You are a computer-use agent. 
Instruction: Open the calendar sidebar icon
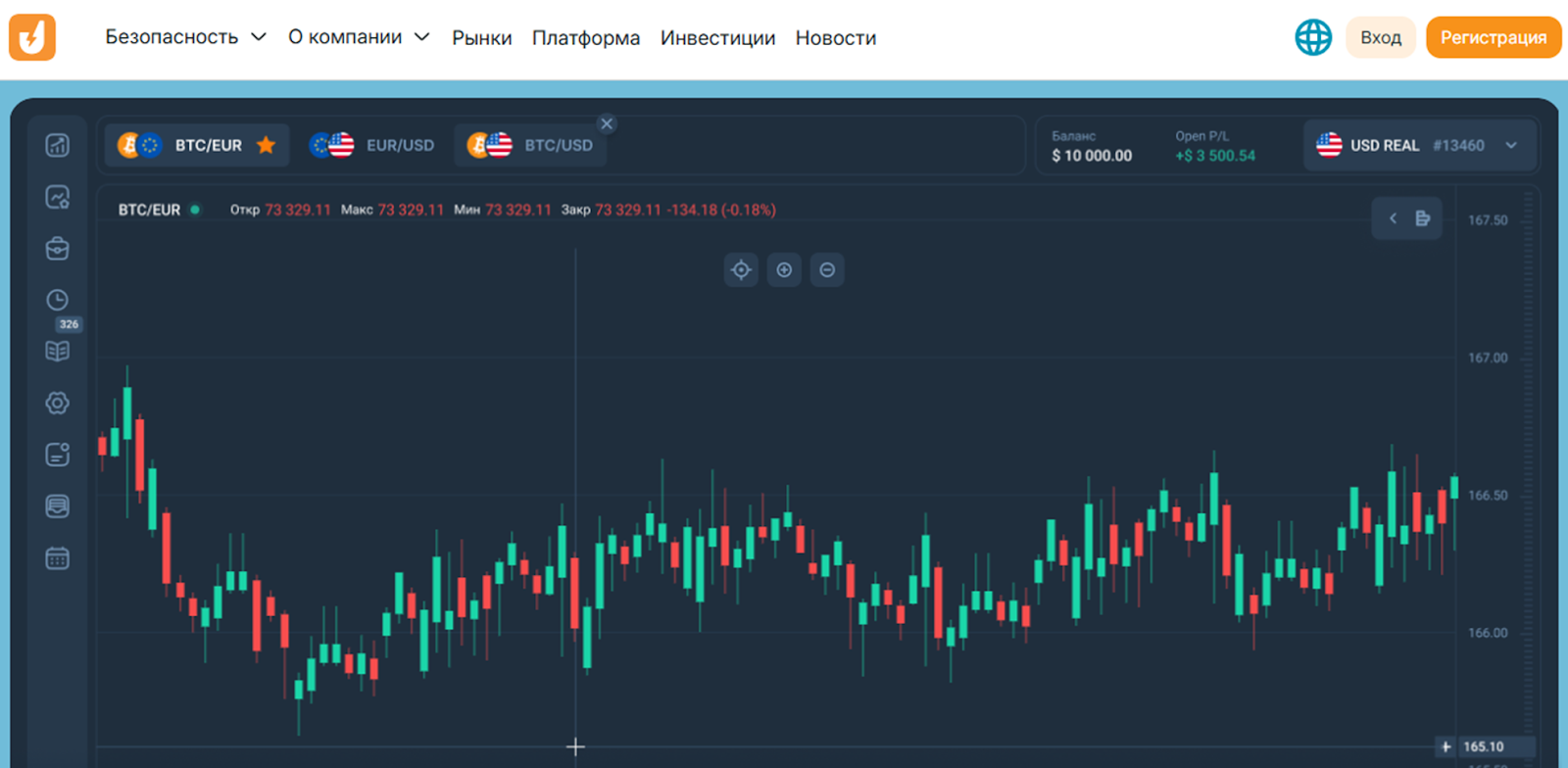tap(58, 558)
